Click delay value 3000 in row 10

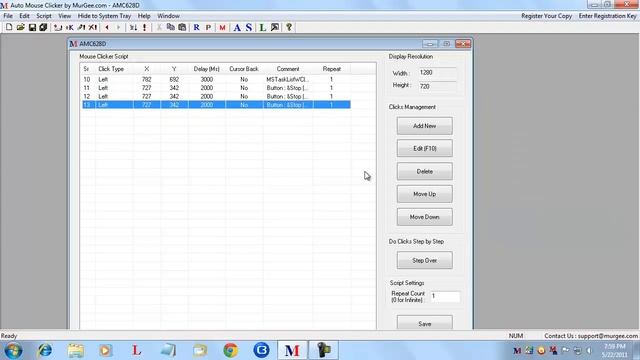[x=207, y=79]
